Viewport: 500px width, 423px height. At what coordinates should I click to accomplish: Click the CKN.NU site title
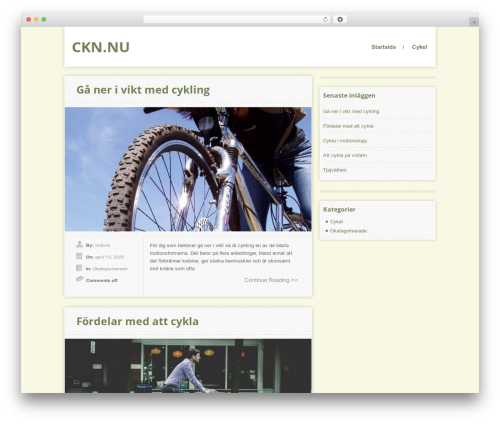[101, 47]
